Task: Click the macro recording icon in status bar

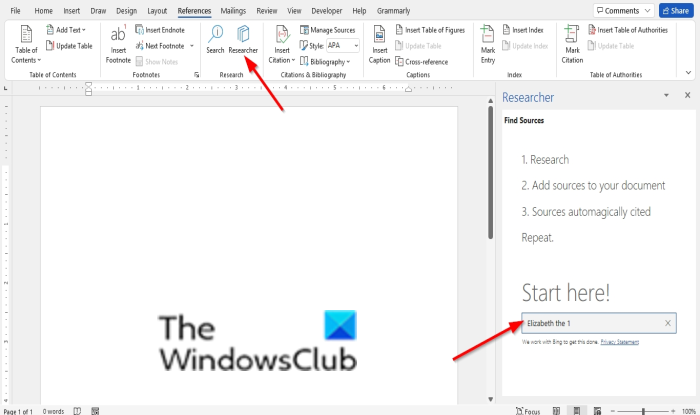Action: (95, 411)
